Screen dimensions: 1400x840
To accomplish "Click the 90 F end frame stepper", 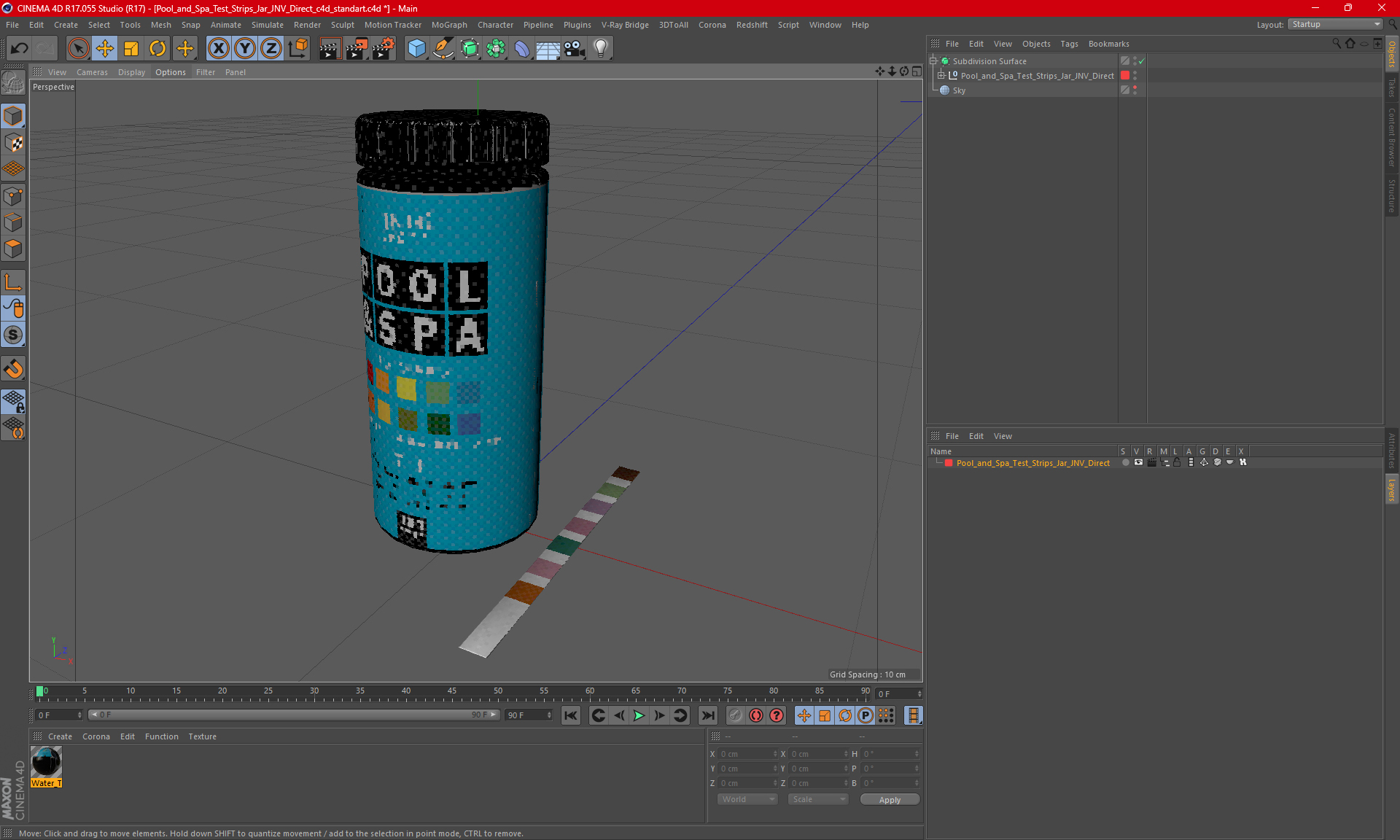I will pyautogui.click(x=549, y=715).
